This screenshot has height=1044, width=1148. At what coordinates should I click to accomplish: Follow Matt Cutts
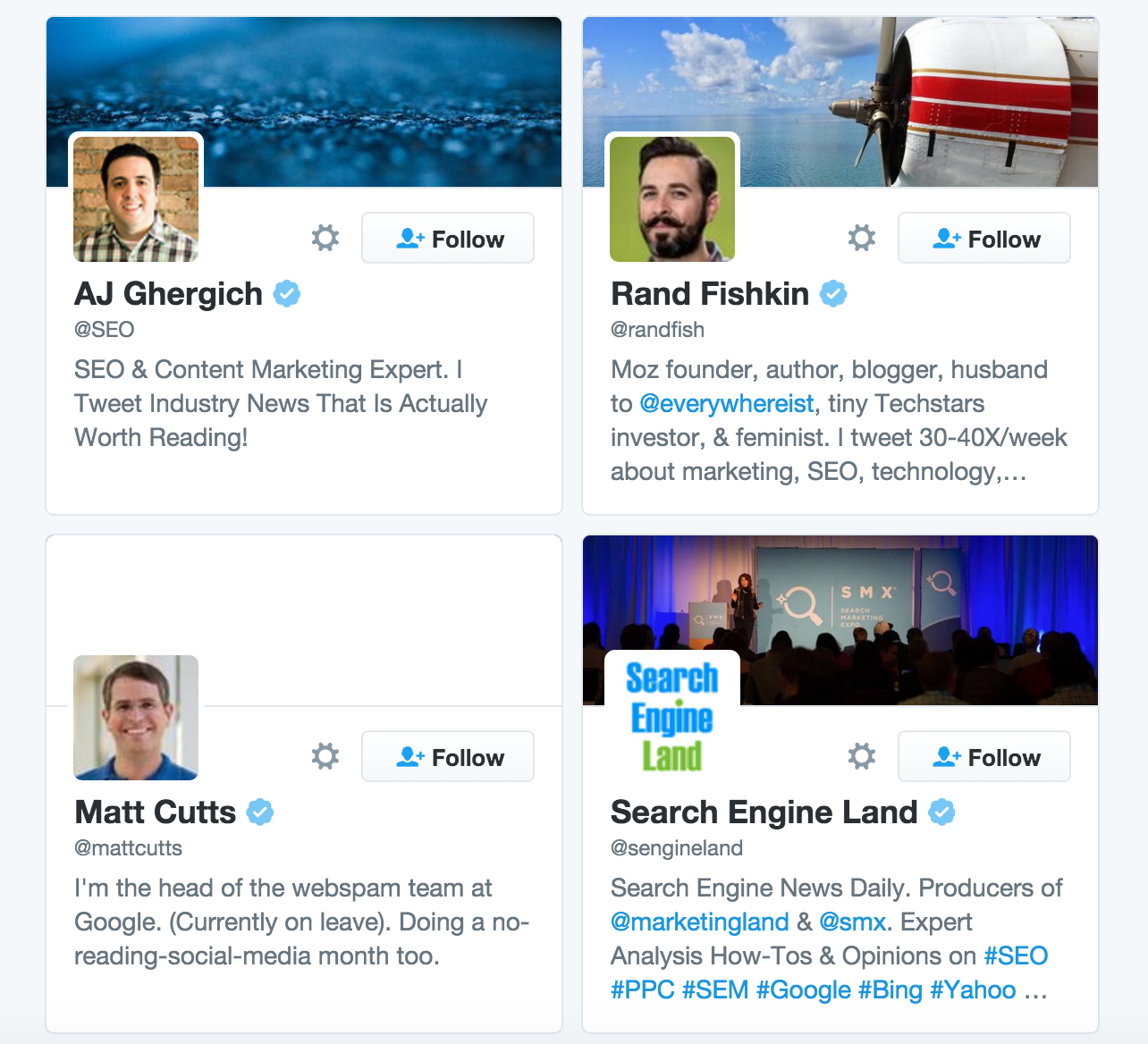pos(447,756)
